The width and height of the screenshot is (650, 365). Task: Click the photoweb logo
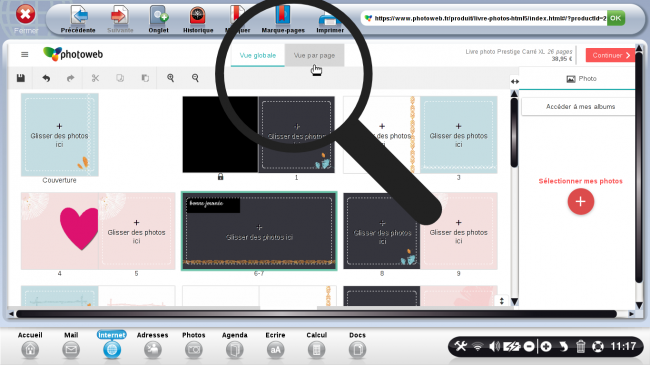(73, 54)
